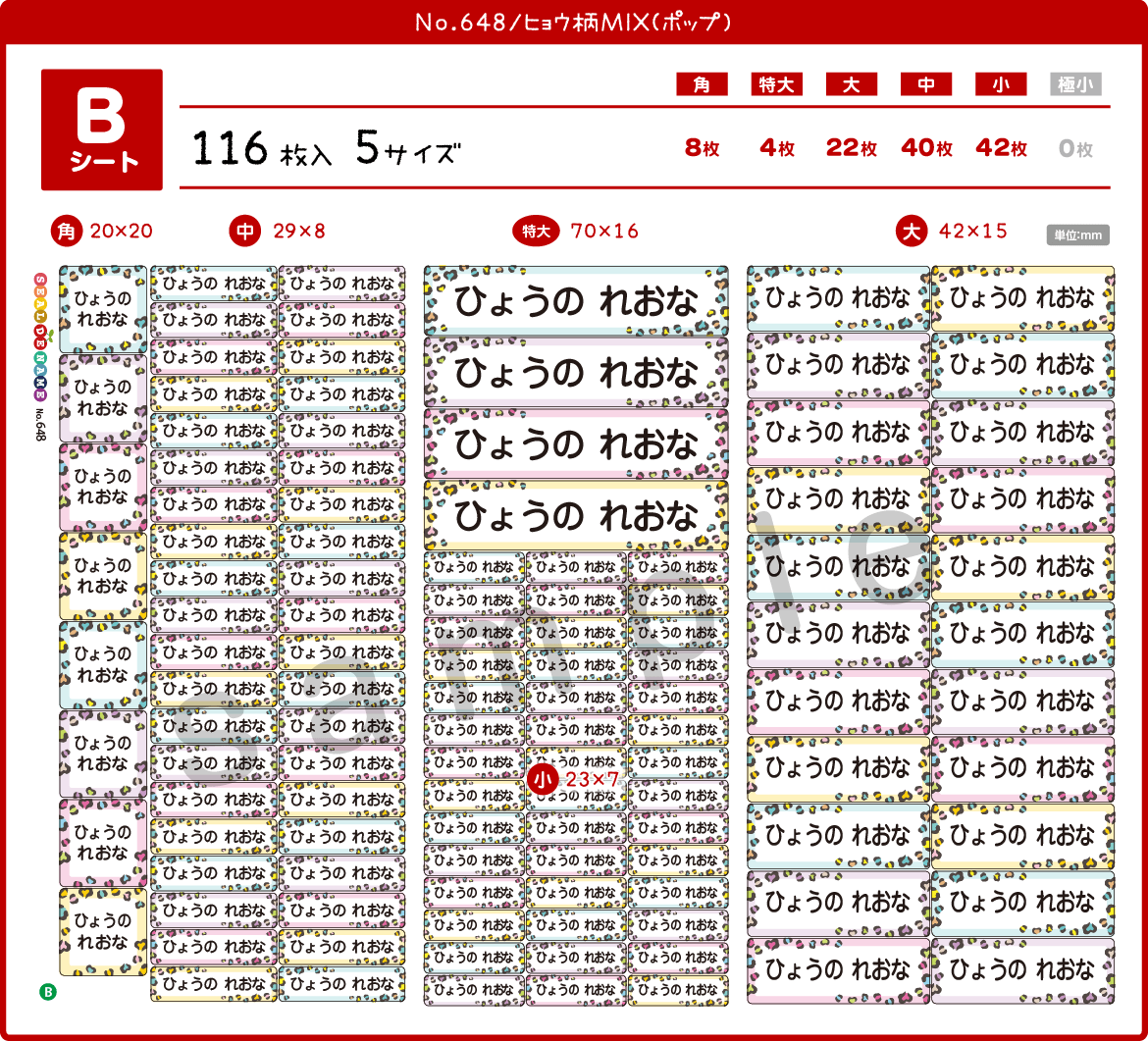Click the 42×15 dimension text
This screenshot has height=1041, width=1148.
pos(973,232)
